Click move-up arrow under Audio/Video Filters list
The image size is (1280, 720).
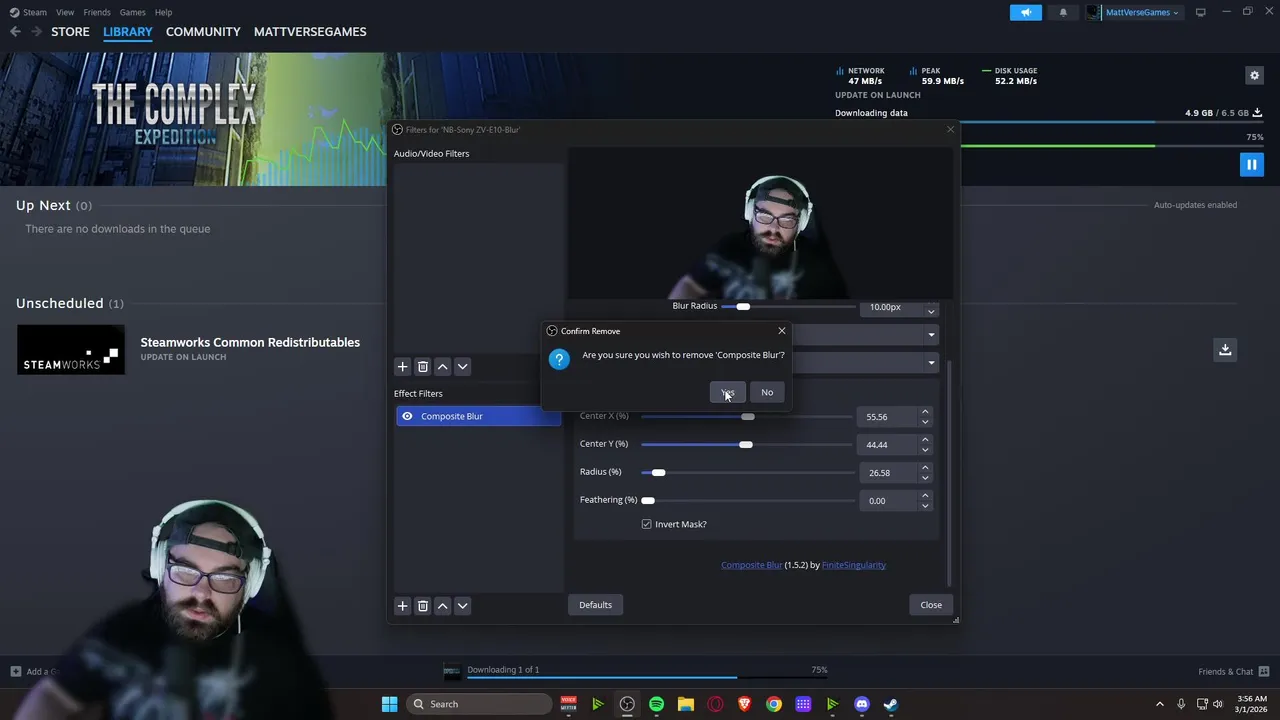pos(442,367)
